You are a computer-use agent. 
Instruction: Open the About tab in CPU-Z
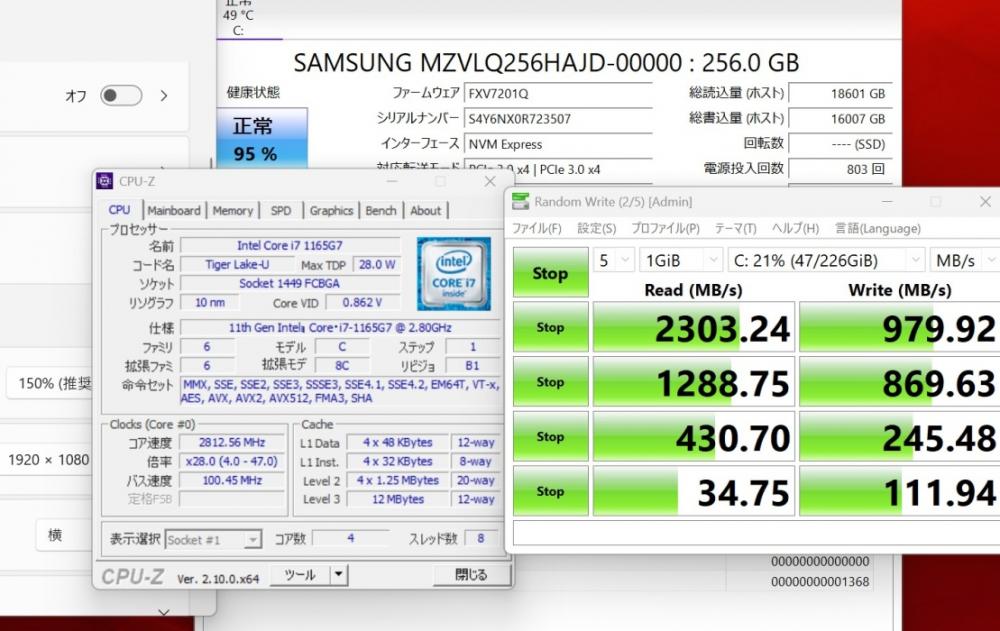click(x=425, y=211)
